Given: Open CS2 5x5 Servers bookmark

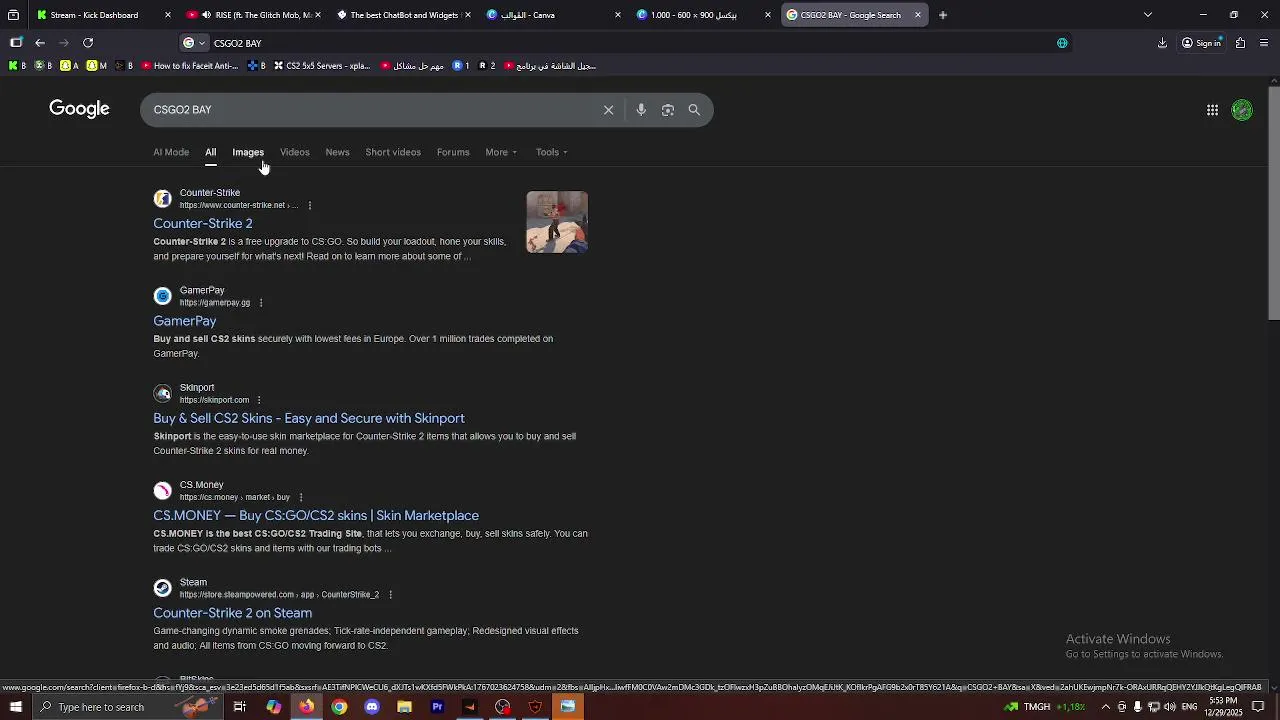Looking at the screenshot, I should (x=321, y=66).
